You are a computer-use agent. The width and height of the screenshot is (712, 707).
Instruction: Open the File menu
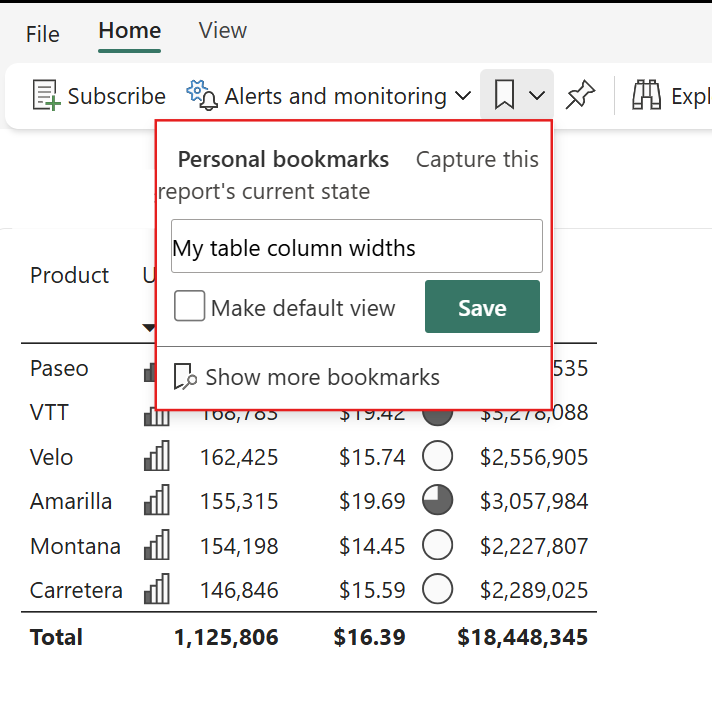click(x=43, y=35)
